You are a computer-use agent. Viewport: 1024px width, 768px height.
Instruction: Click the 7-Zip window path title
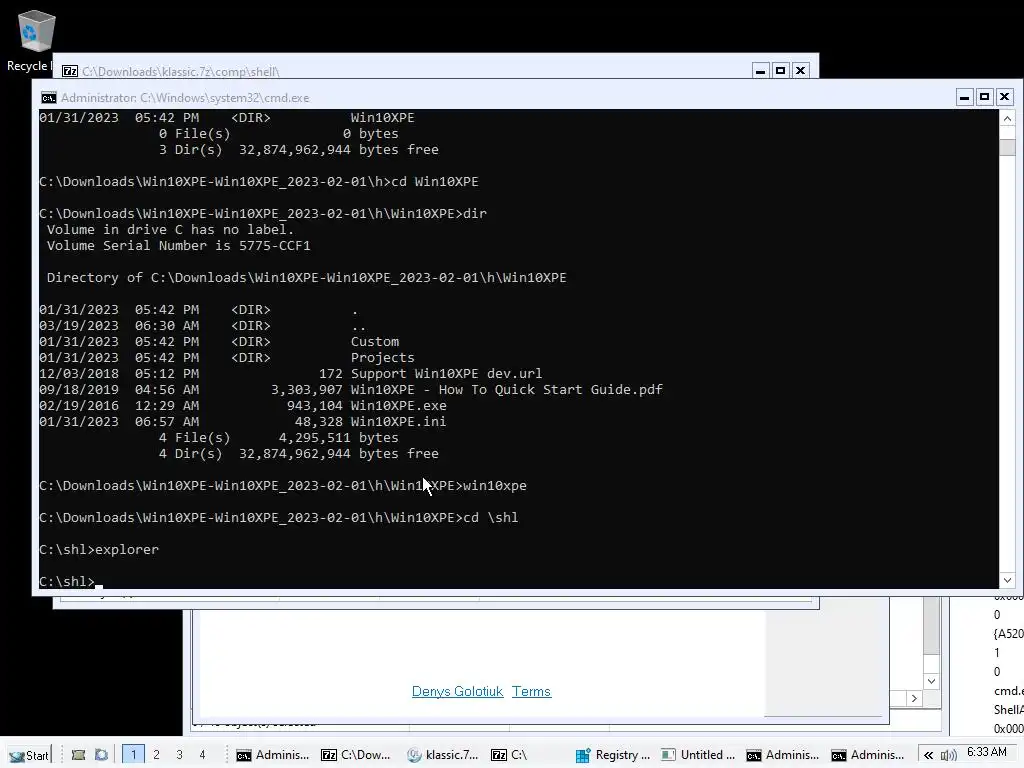tap(181, 72)
